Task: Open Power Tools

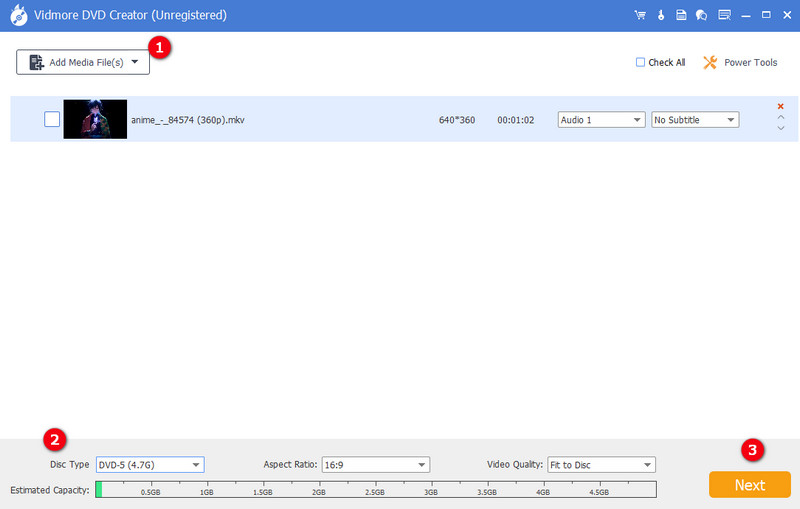Action: click(x=740, y=62)
